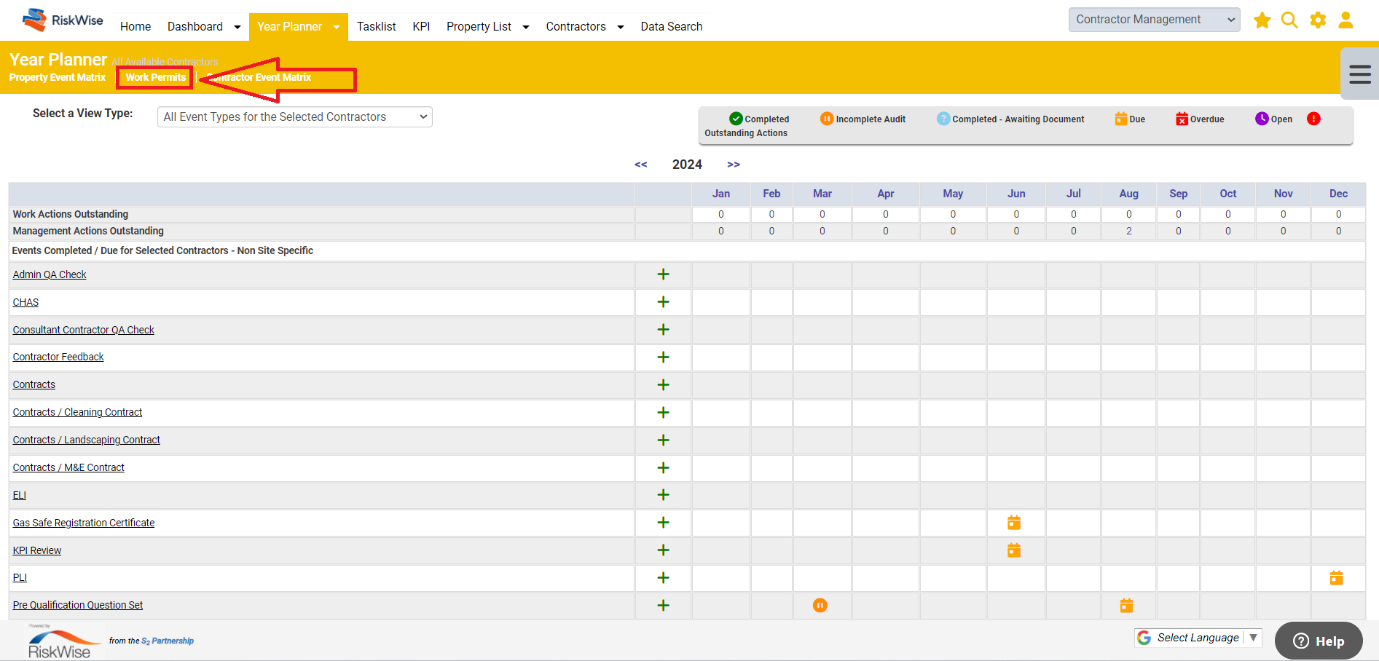Open the Contracts / Landscaping Contract link
Image resolution: width=1379 pixels, height=661 pixels.
pyautogui.click(x=86, y=440)
